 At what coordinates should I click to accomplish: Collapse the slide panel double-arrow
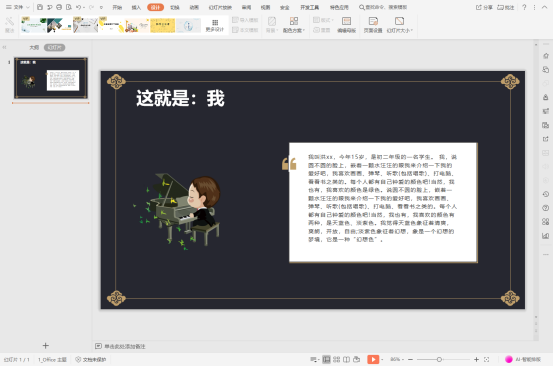pyautogui.click(x=4, y=47)
